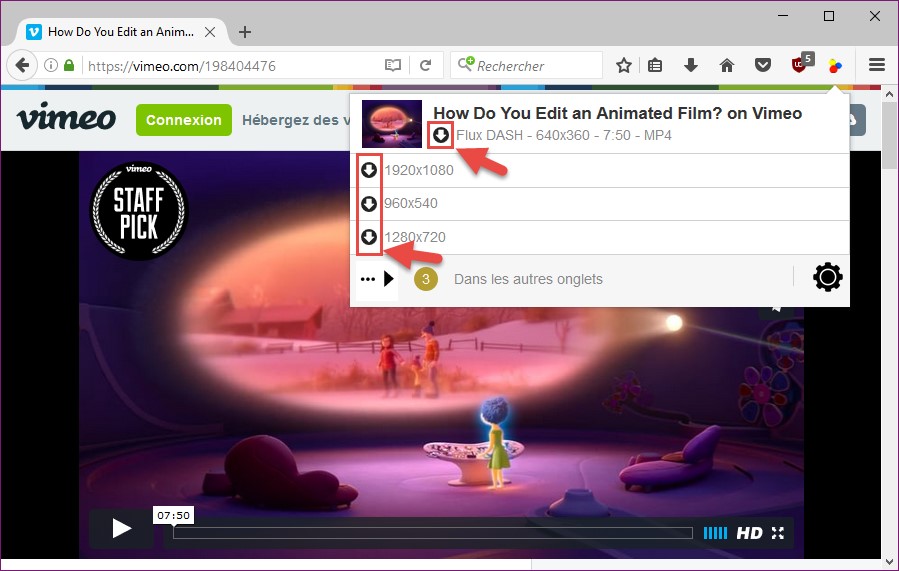Viewport: 899px width, 571px height.
Task: Click the Staff Pick badge
Action: point(139,210)
